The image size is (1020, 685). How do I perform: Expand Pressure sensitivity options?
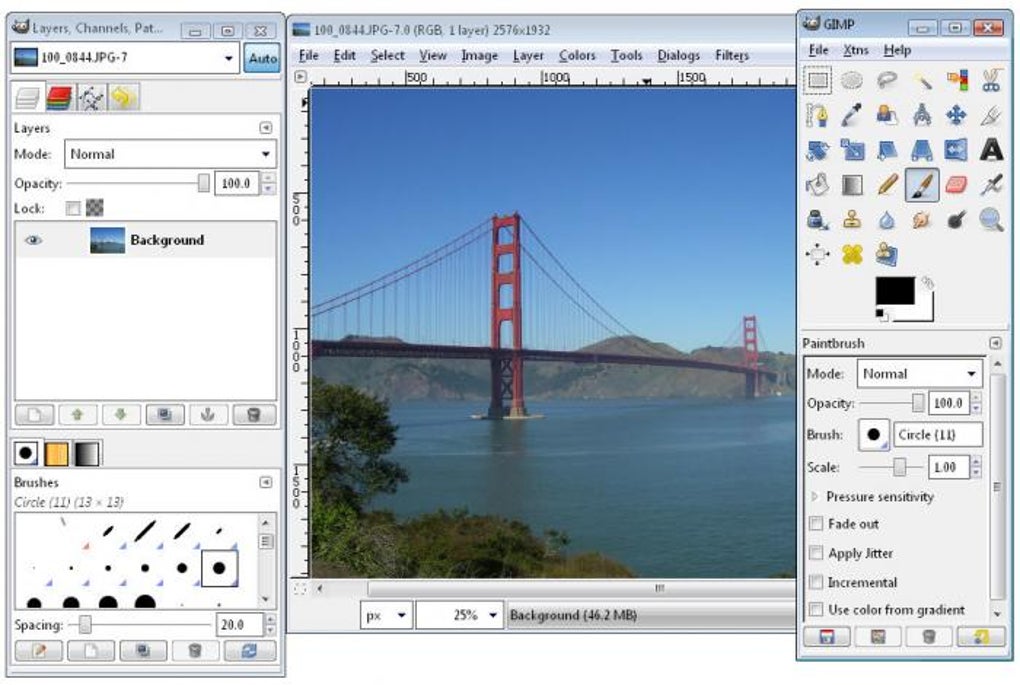click(814, 496)
